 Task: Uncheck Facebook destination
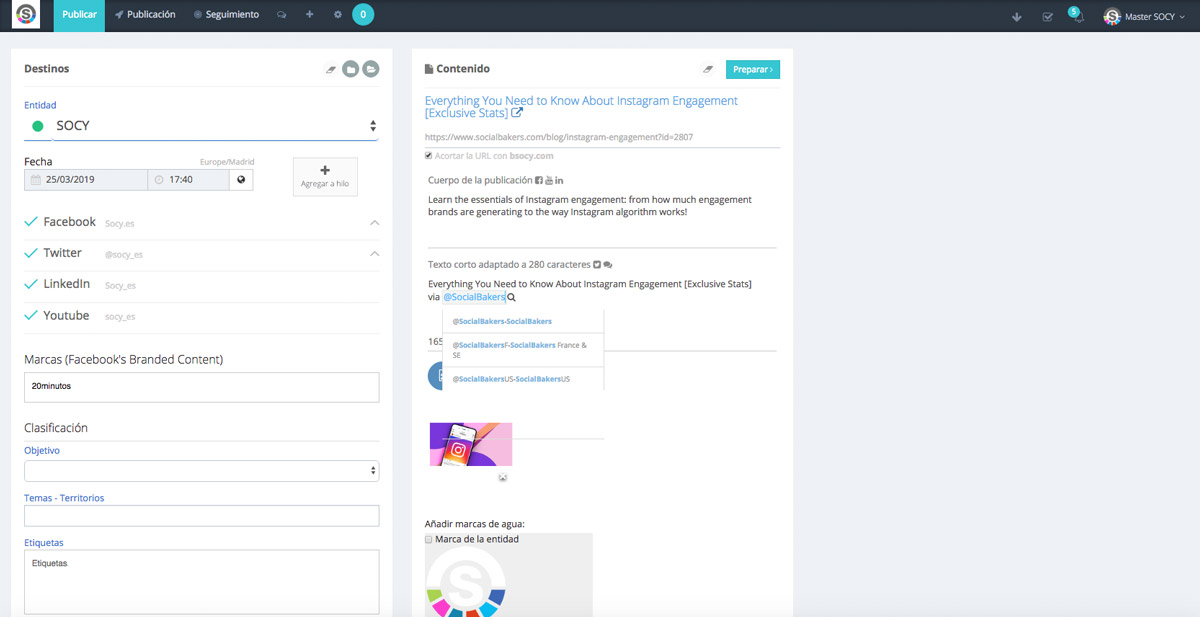click(31, 222)
